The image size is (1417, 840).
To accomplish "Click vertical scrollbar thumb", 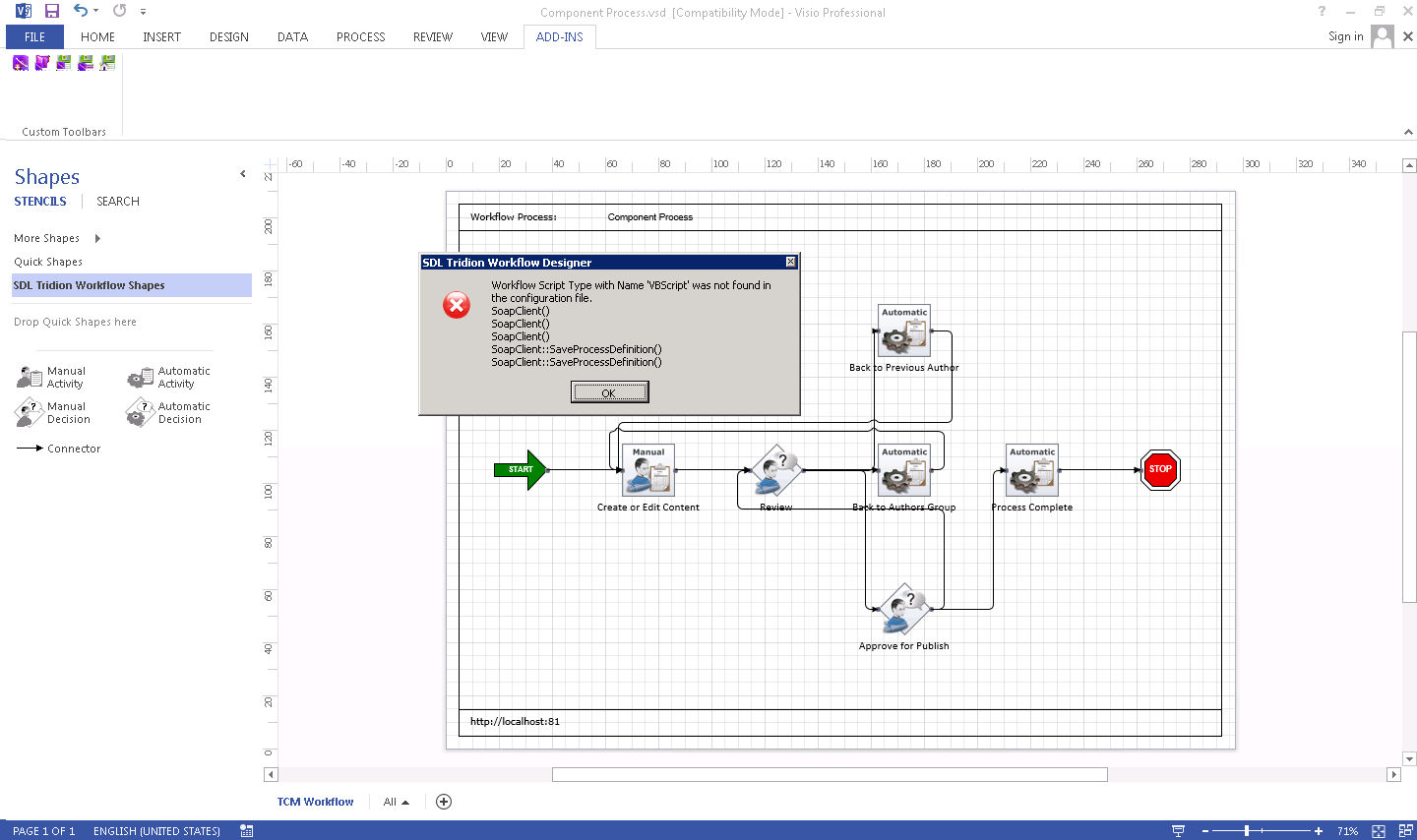I will [x=1409, y=467].
